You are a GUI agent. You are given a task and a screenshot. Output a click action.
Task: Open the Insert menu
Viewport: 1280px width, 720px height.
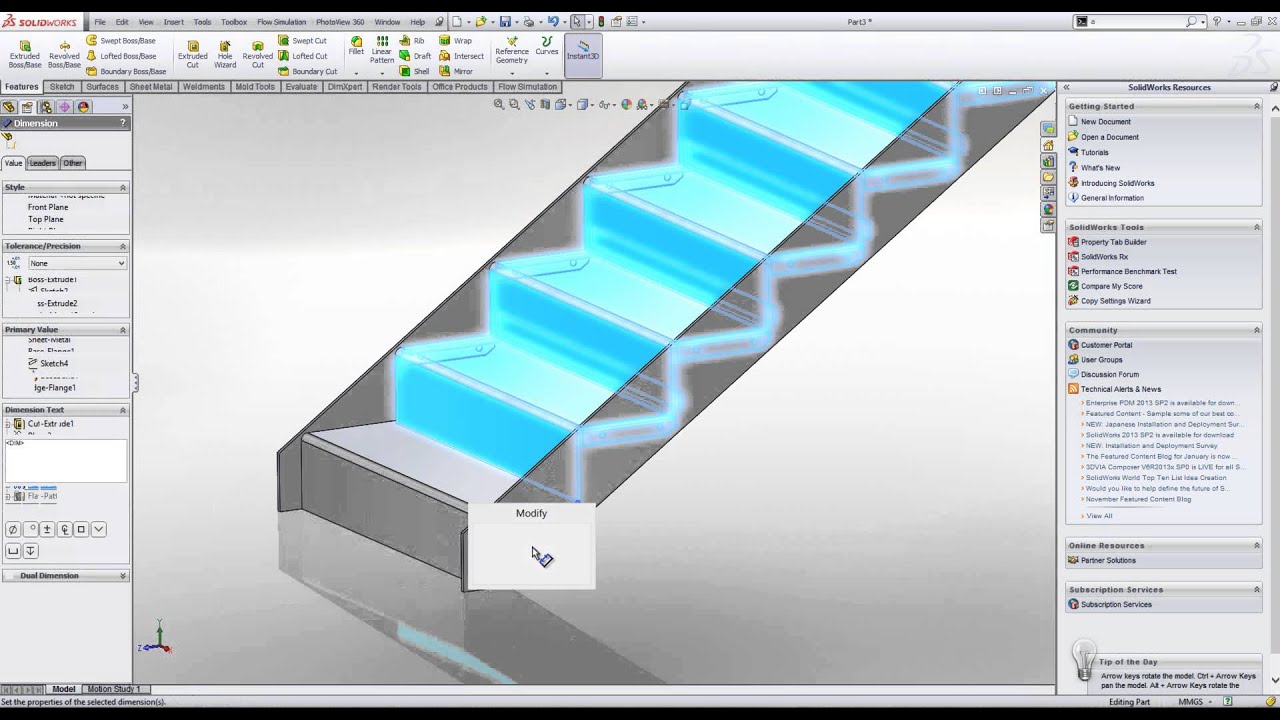pos(174,22)
